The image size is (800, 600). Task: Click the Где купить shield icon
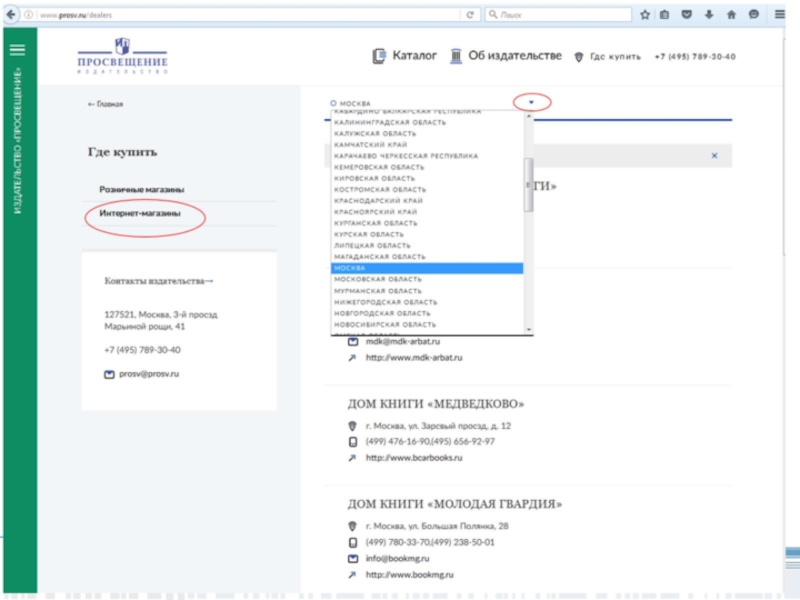(x=579, y=57)
